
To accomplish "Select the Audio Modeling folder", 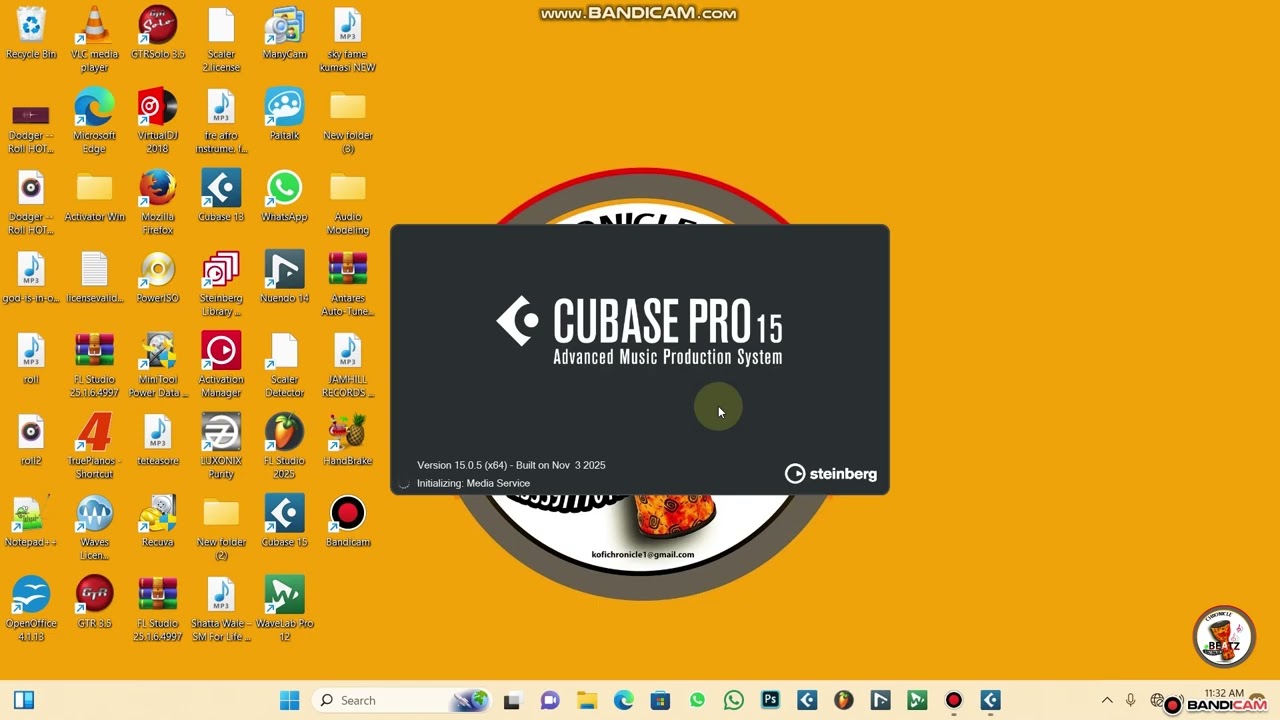I will tap(348, 203).
